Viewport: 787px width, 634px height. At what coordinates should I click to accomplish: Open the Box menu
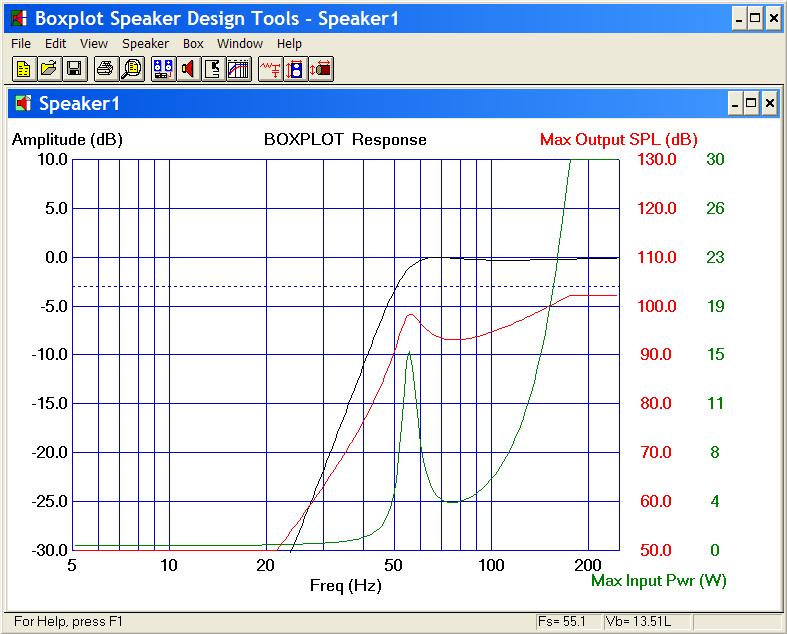point(193,44)
